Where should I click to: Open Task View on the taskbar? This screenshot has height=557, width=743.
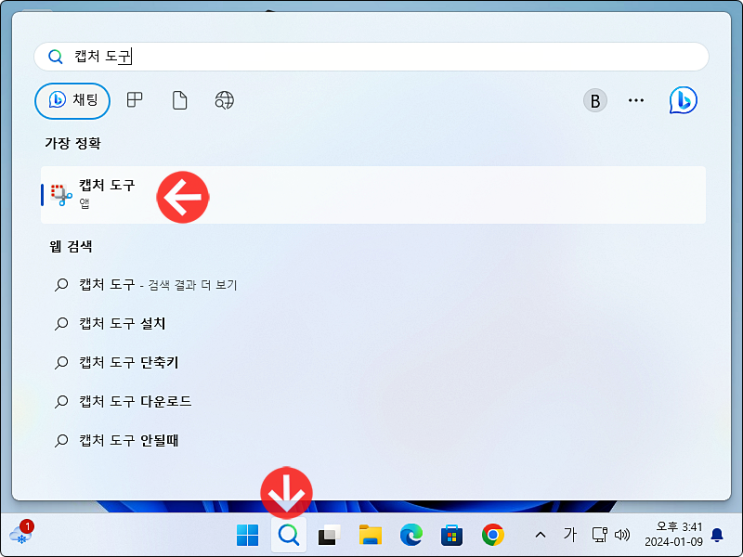pos(329,535)
